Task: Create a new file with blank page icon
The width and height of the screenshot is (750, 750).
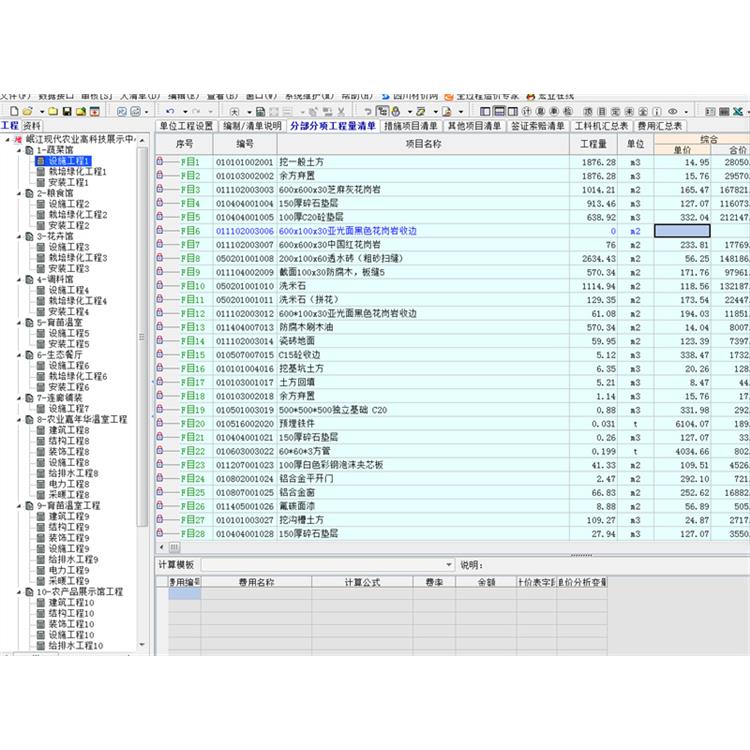Action: 14,111
